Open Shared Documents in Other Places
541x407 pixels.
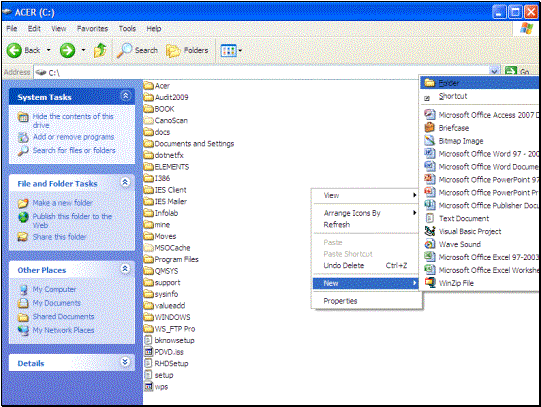pyautogui.click(x=63, y=317)
